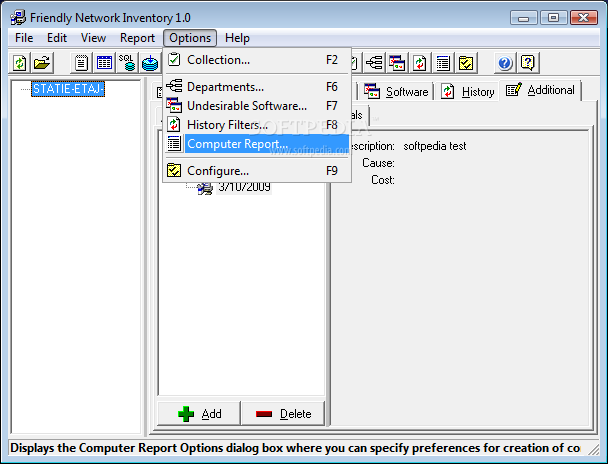Viewport: 608px width, 464px height.
Task: Click the yellow context help icon
Action: click(x=528, y=63)
